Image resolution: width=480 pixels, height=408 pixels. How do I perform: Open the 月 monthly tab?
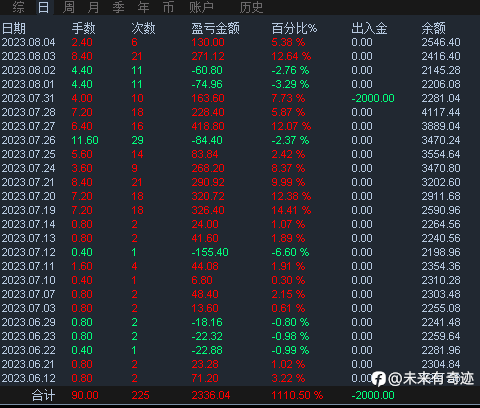(x=94, y=7)
